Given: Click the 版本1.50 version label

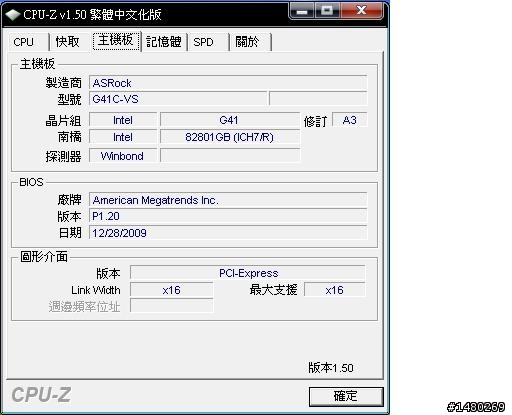Looking at the screenshot, I should click(x=330, y=368).
